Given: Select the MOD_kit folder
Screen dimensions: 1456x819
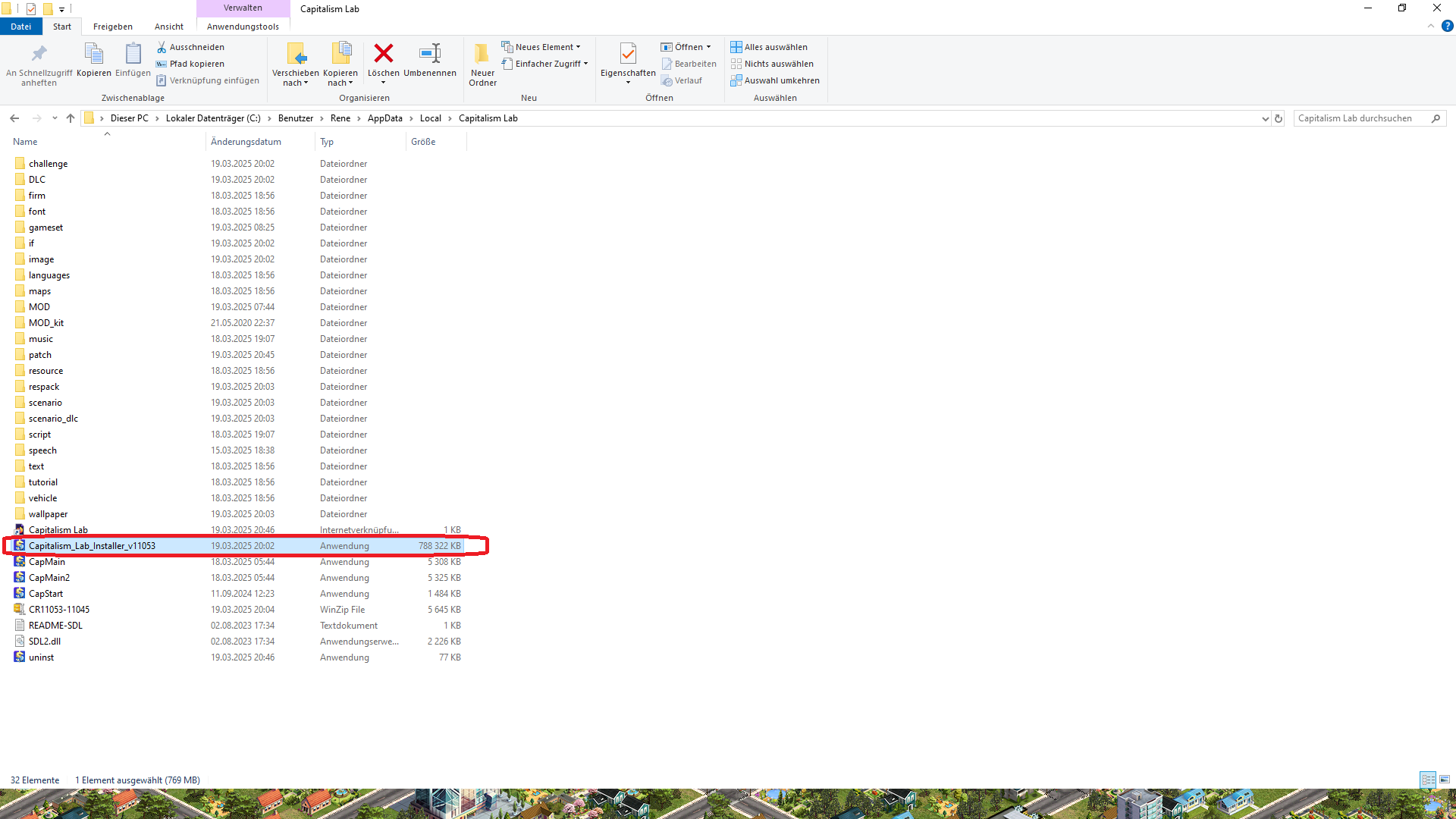Looking at the screenshot, I should click(237, 323).
